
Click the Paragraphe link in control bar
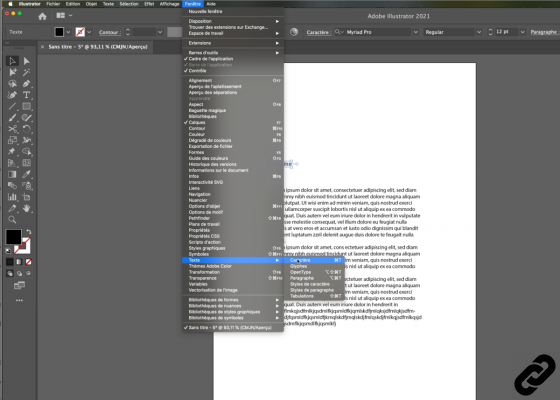pyautogui.click(x=544, y=32)
